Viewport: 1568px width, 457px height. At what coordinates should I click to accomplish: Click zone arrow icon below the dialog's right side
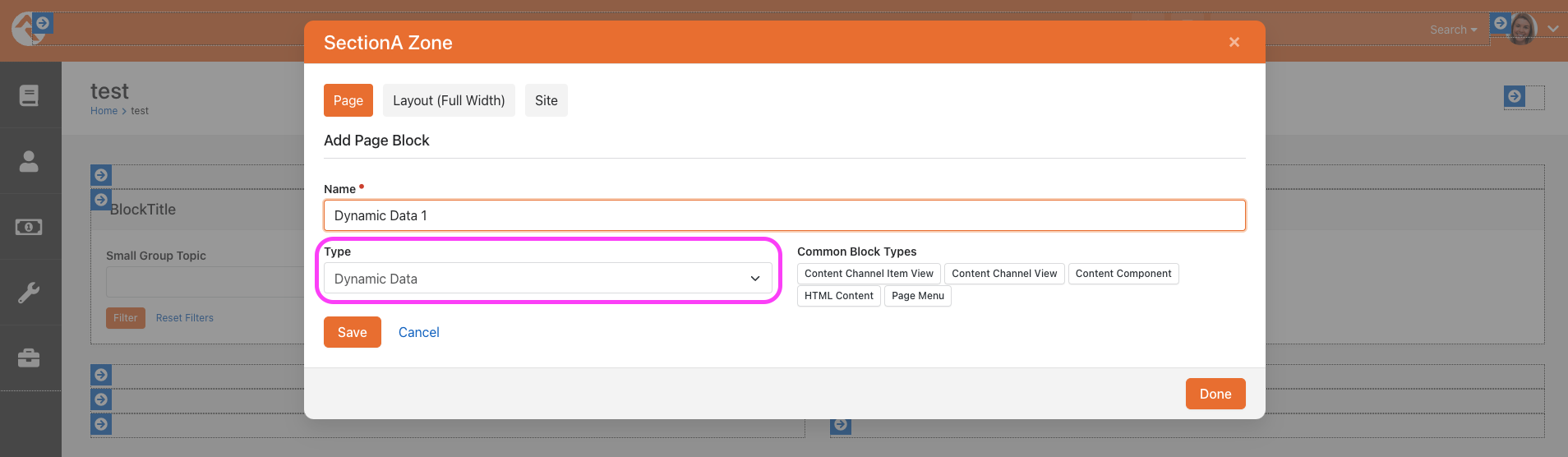841,426
